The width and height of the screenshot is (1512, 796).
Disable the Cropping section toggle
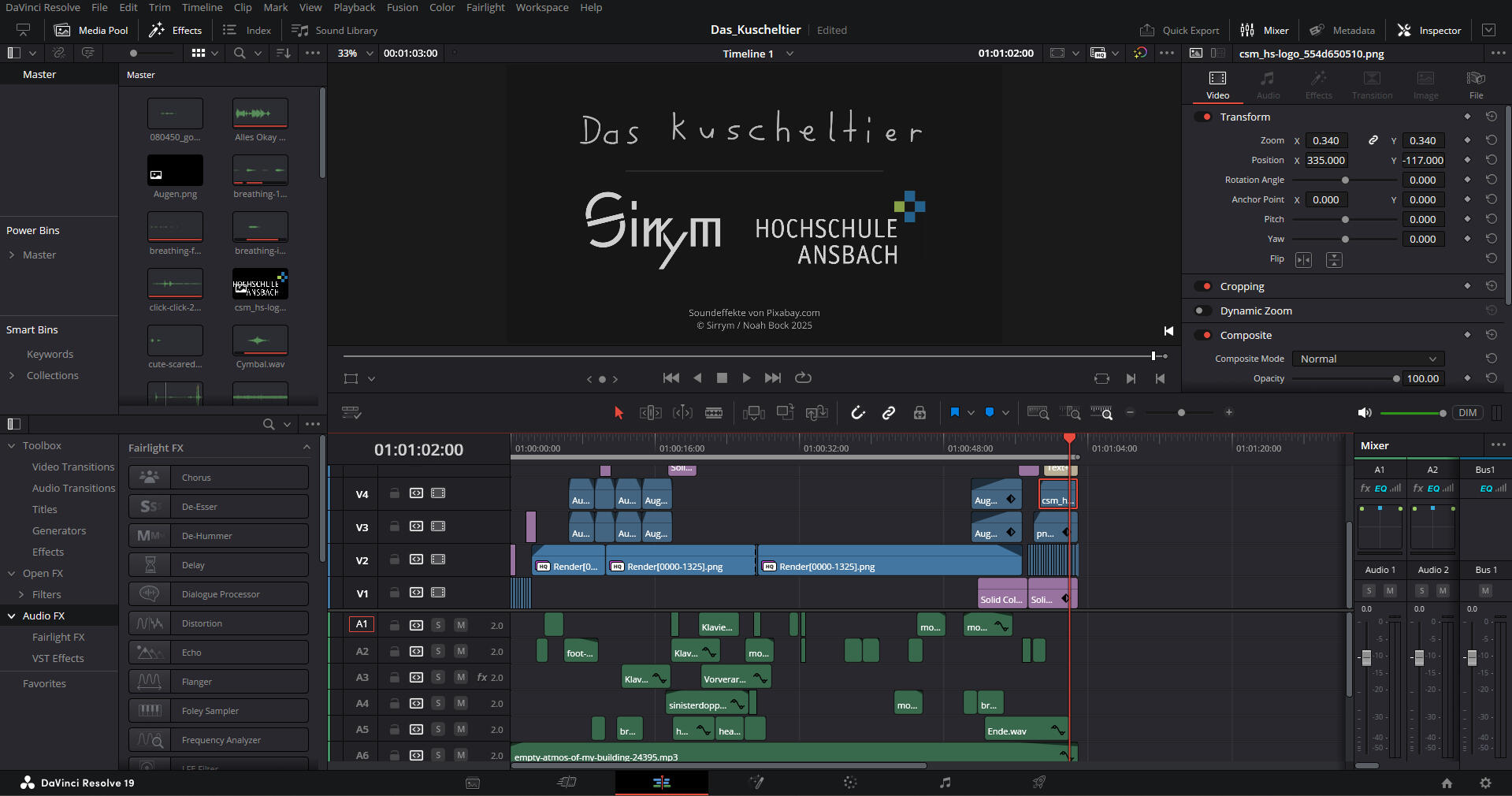tap(1203, 287)
